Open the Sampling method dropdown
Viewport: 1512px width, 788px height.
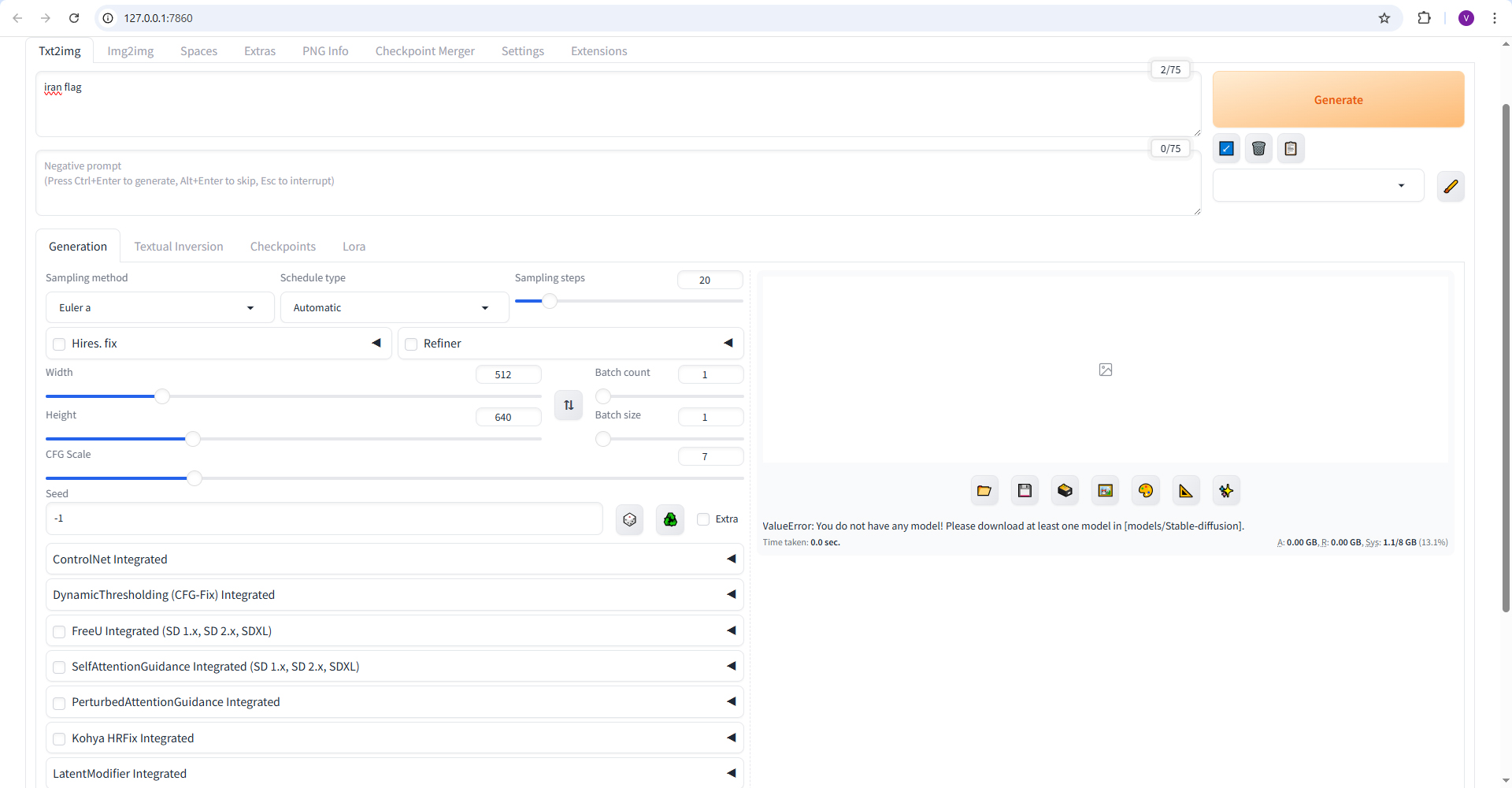(x=159, y=307)
